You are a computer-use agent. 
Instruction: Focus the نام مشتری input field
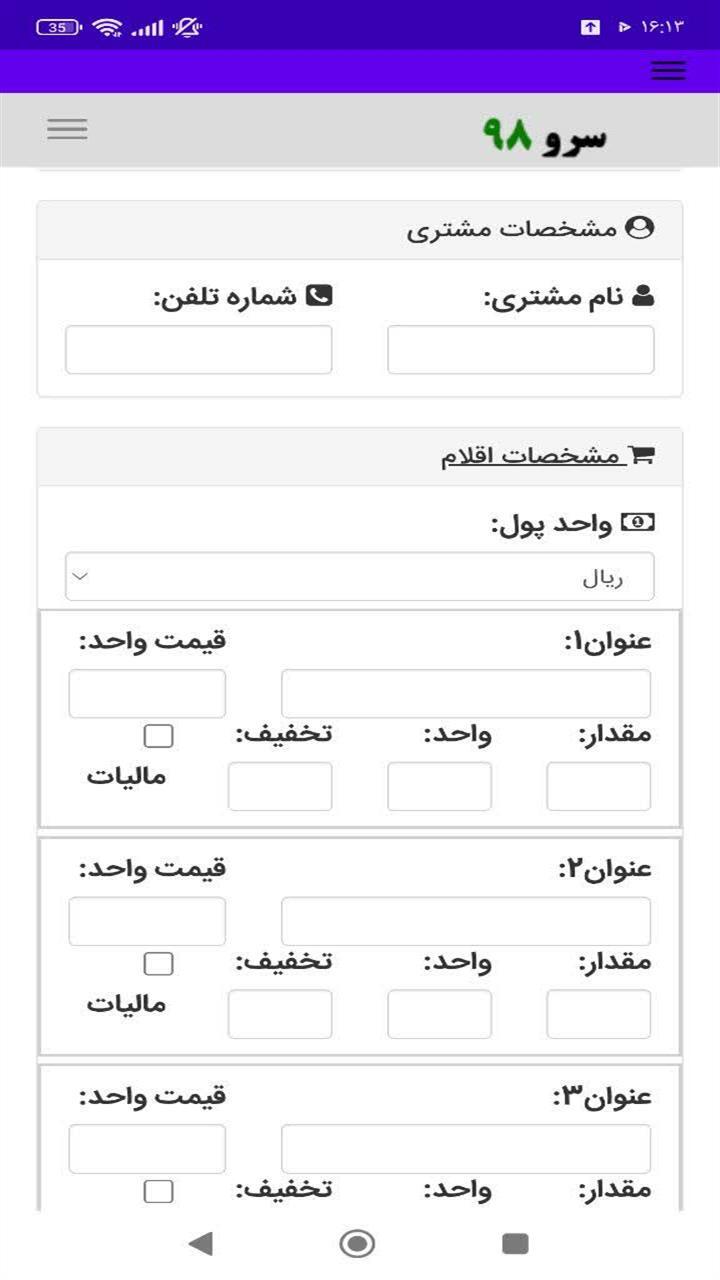coord(521,350)
